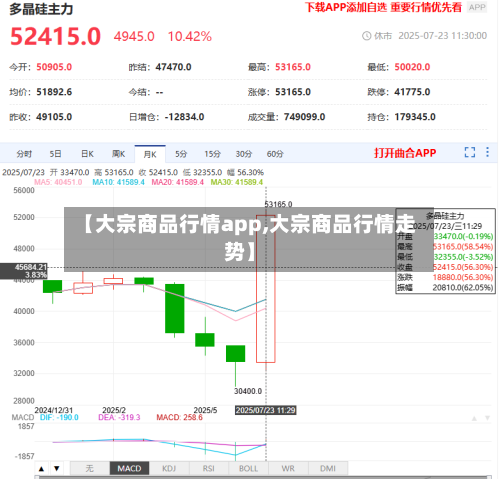Click the 日增仓 value -12834.0
This screenshot has width=500, height=479.
pyautogui.click(x=184, y=117)
